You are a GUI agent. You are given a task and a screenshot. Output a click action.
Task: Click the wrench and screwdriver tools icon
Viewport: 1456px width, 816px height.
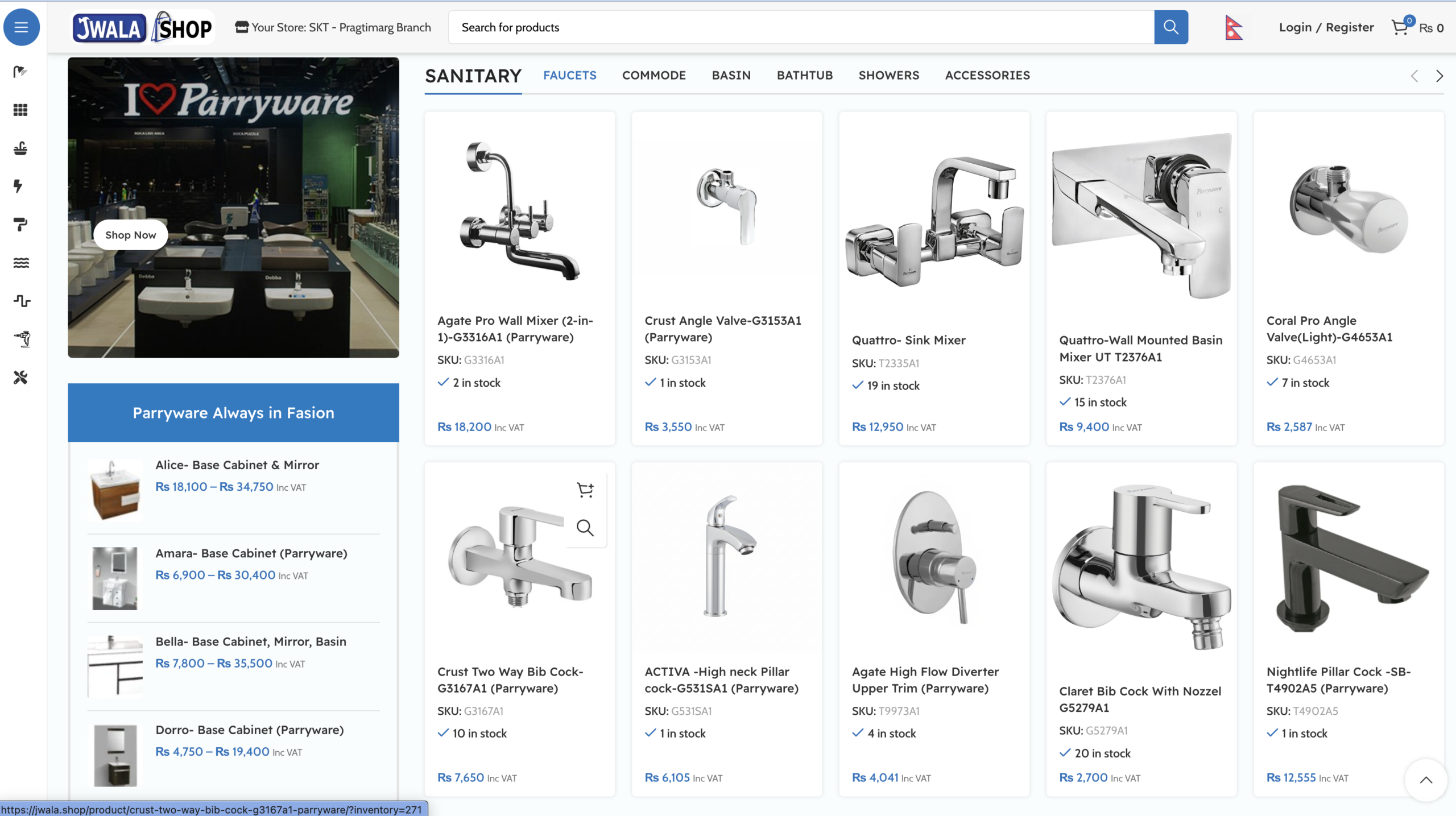click(20, 377)
